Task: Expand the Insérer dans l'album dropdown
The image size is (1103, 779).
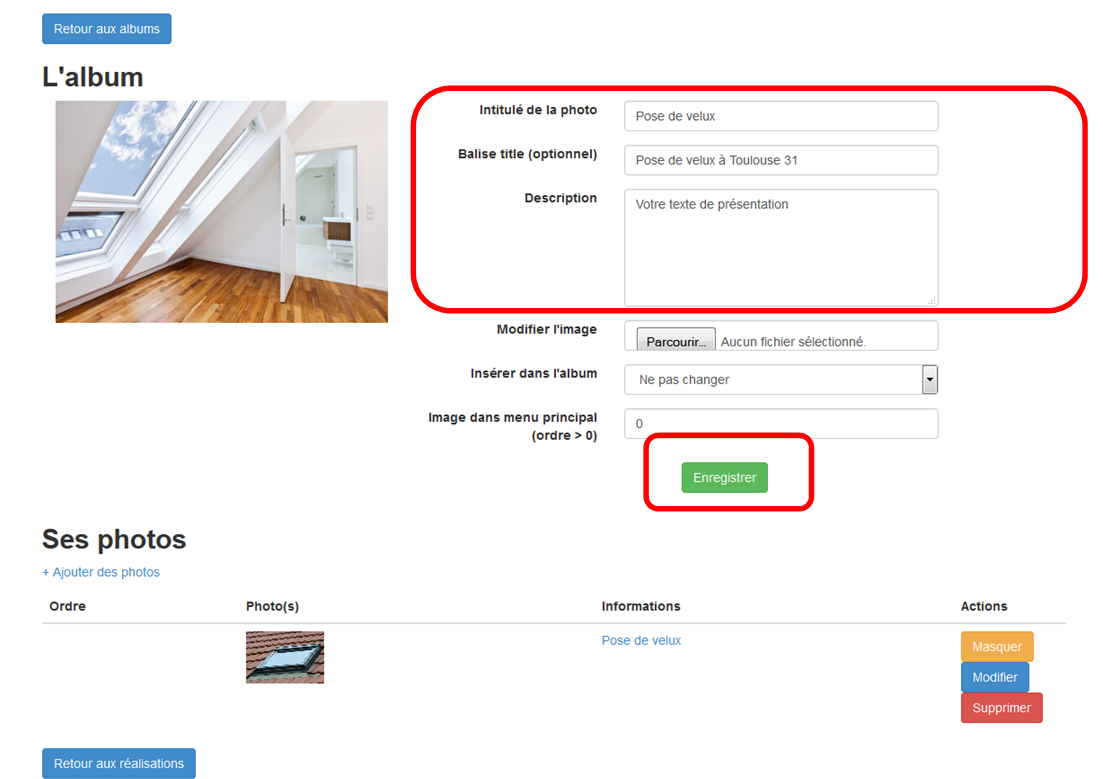Action: [x=781, y=380]
